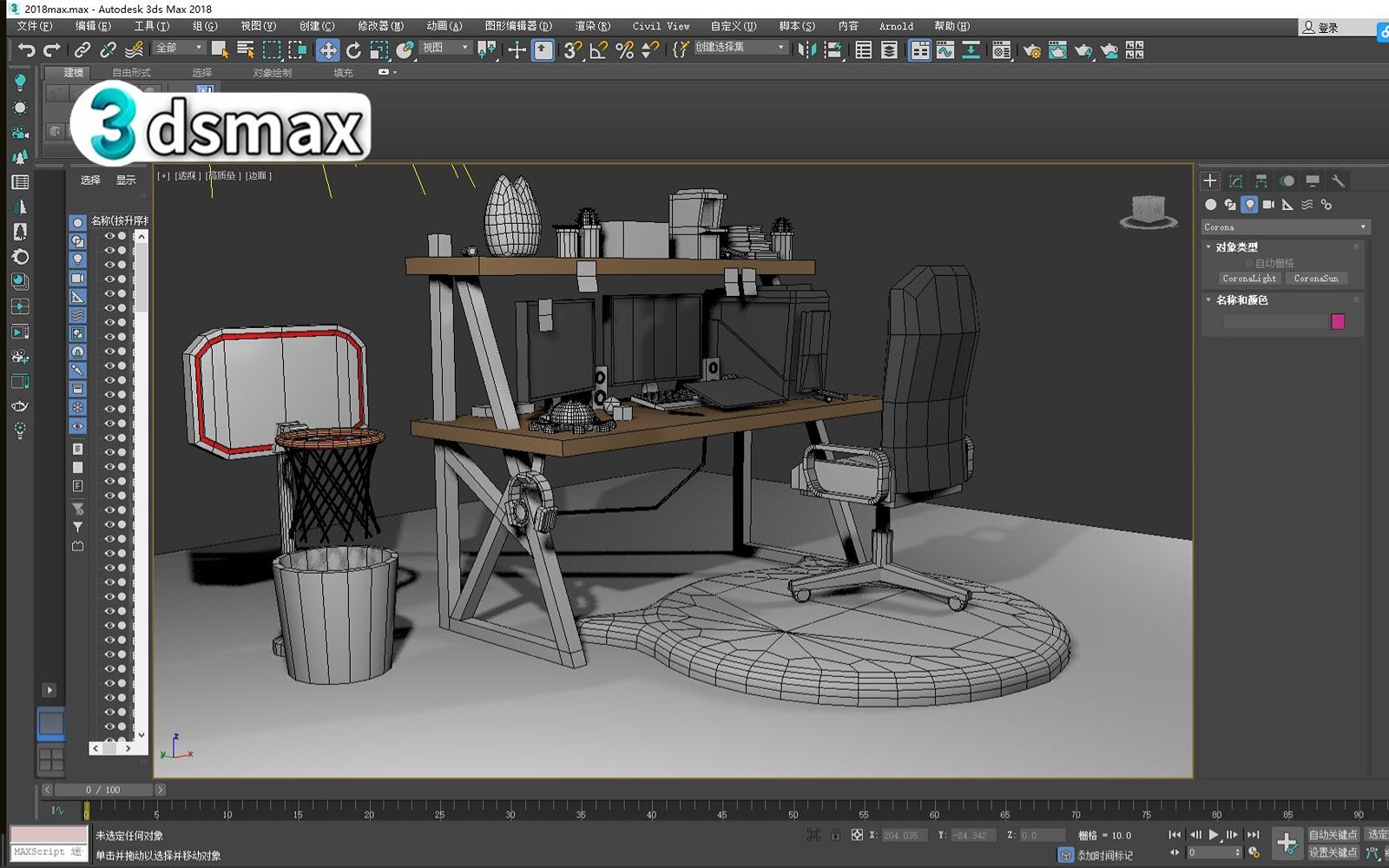The height and width of the screenshot is (868, 1389).
Task: Activate the Select and Move tool
Action: coord(328,50)
